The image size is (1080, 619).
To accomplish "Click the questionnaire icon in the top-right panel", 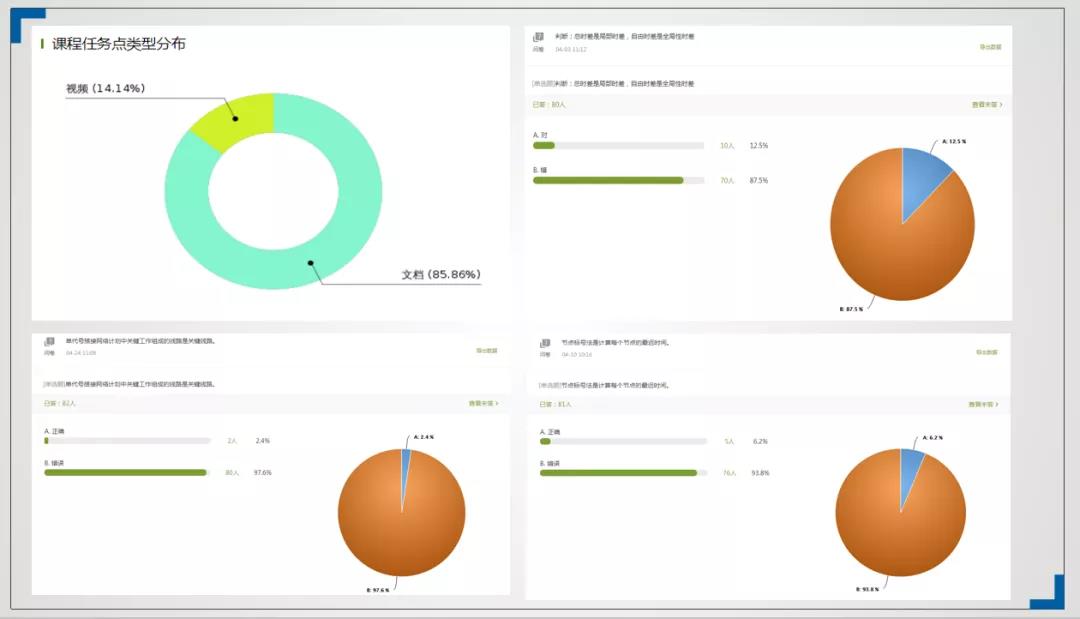I will (x=539, y=37).
